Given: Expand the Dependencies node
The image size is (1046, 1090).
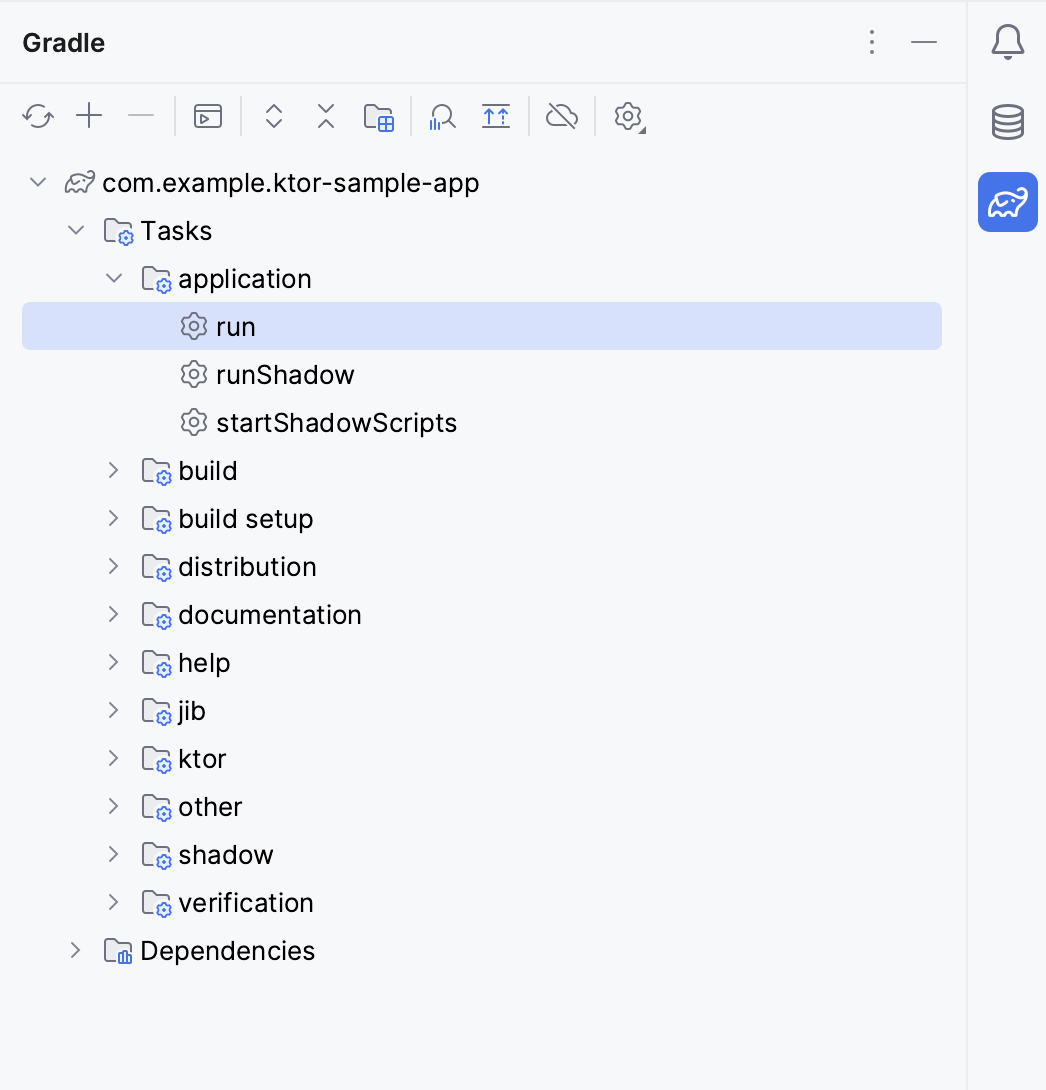Looking at the screenshot, I should (x=76, y=950).
